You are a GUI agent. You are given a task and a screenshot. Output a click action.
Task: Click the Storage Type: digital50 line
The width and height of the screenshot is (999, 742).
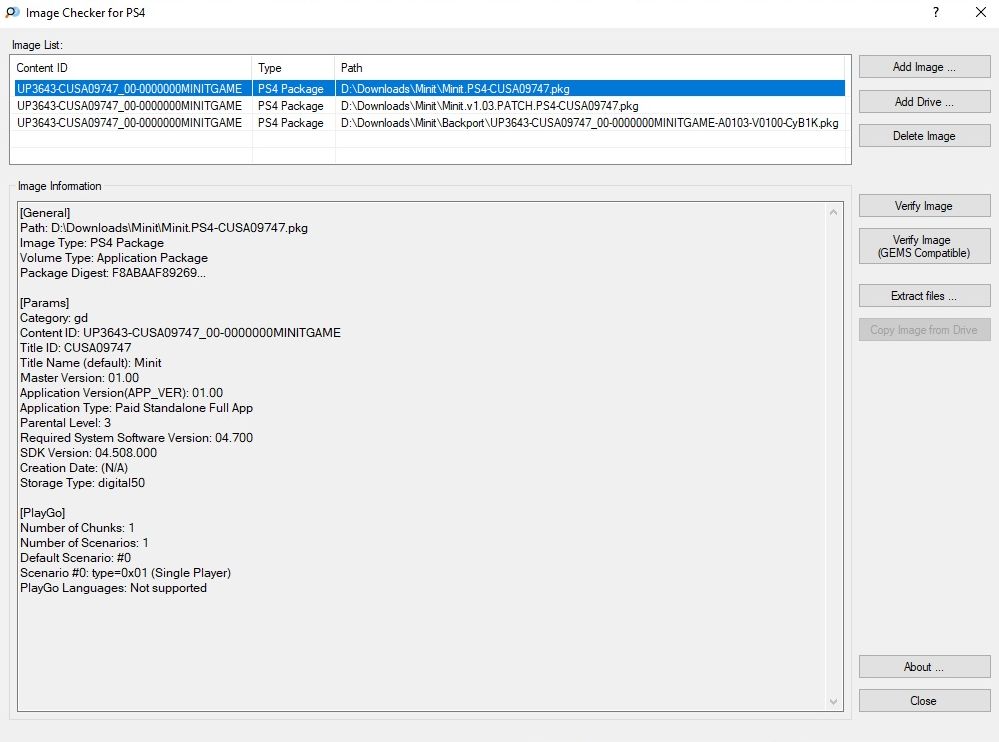pyautogui.click(x=82, y=483)
